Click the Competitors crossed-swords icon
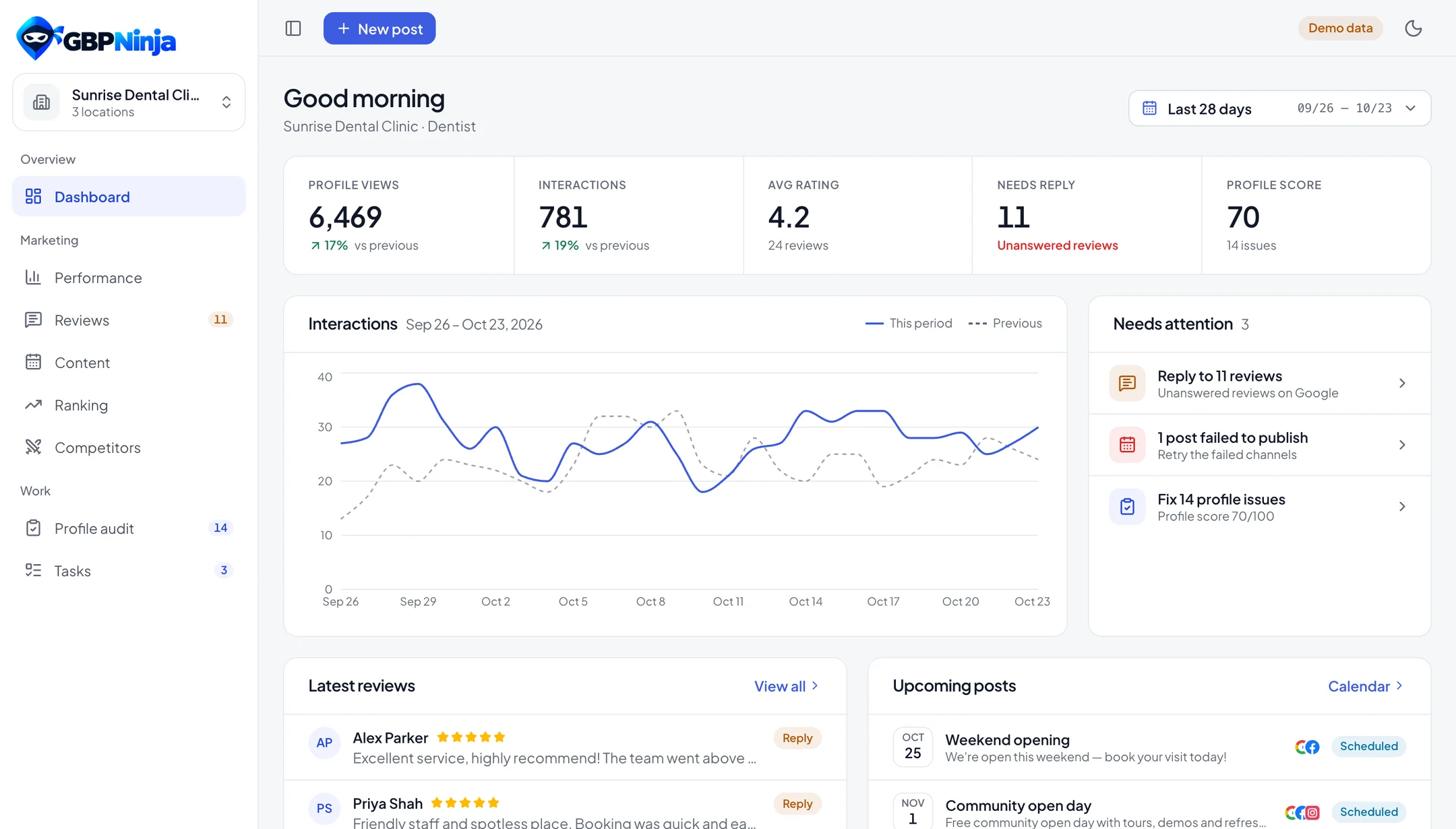This screenshot has width=1456, height=829. 33,448
